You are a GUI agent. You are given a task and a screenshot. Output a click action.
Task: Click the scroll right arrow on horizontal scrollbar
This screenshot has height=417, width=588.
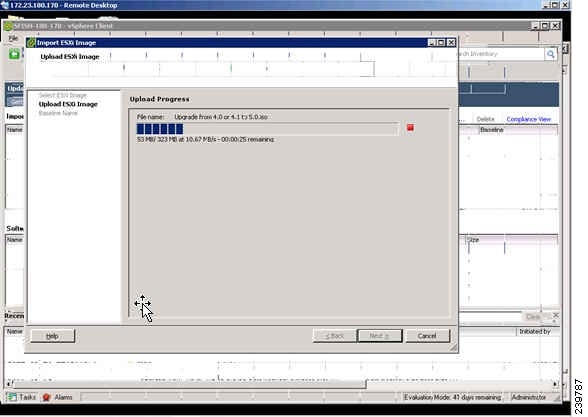(555, 384)
